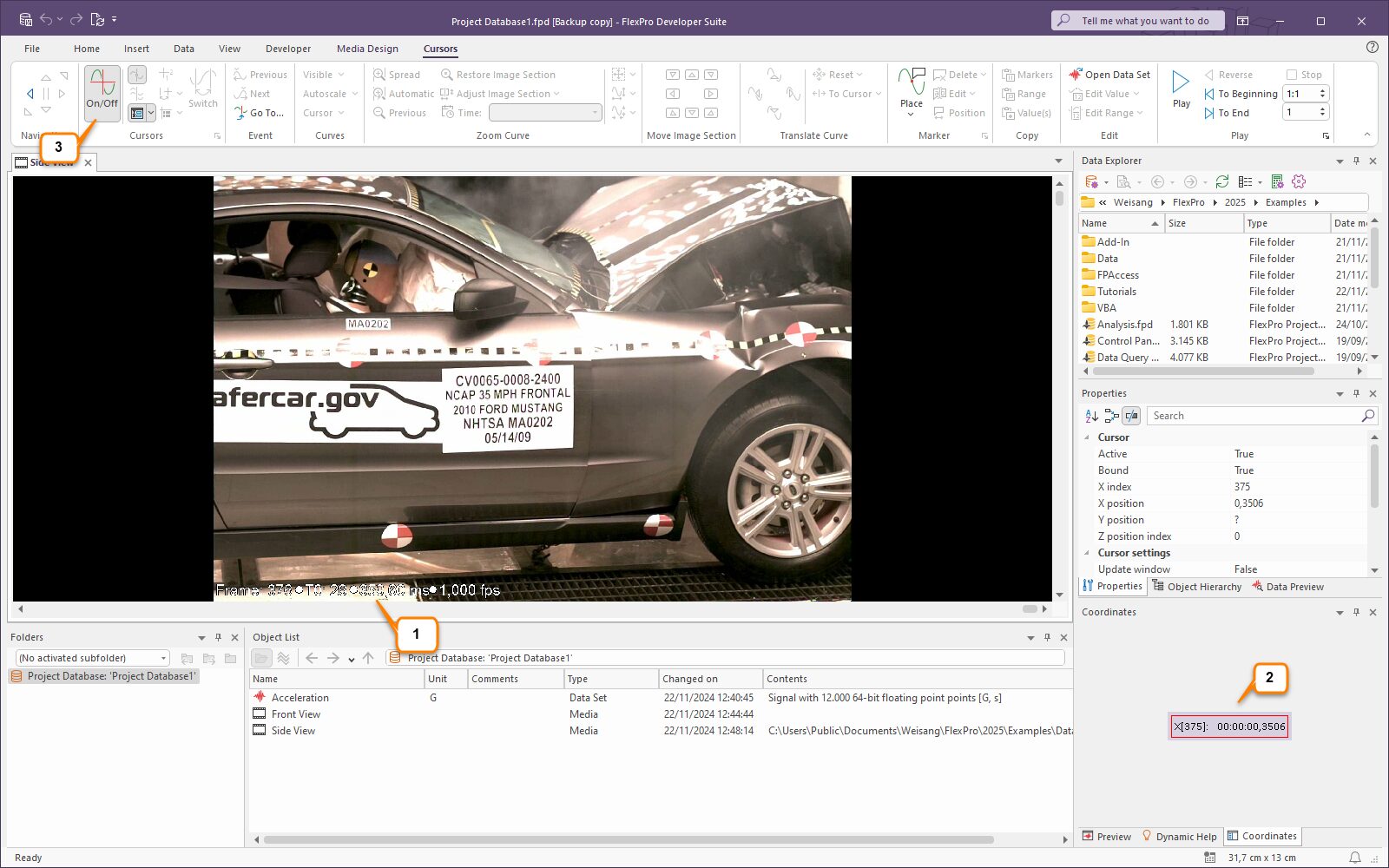Refresh the Data Explorer listing
Viewport: 1389px width, 868px height.
[x=1221, y=181]
